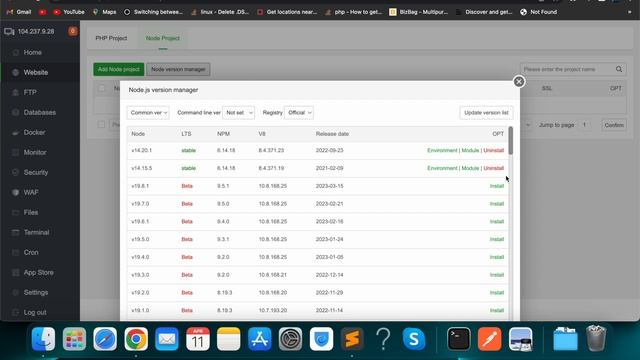The height and width of the screenshot is (360, 640).
Task: Open the FTP section in sidebar
Action: 30,92
